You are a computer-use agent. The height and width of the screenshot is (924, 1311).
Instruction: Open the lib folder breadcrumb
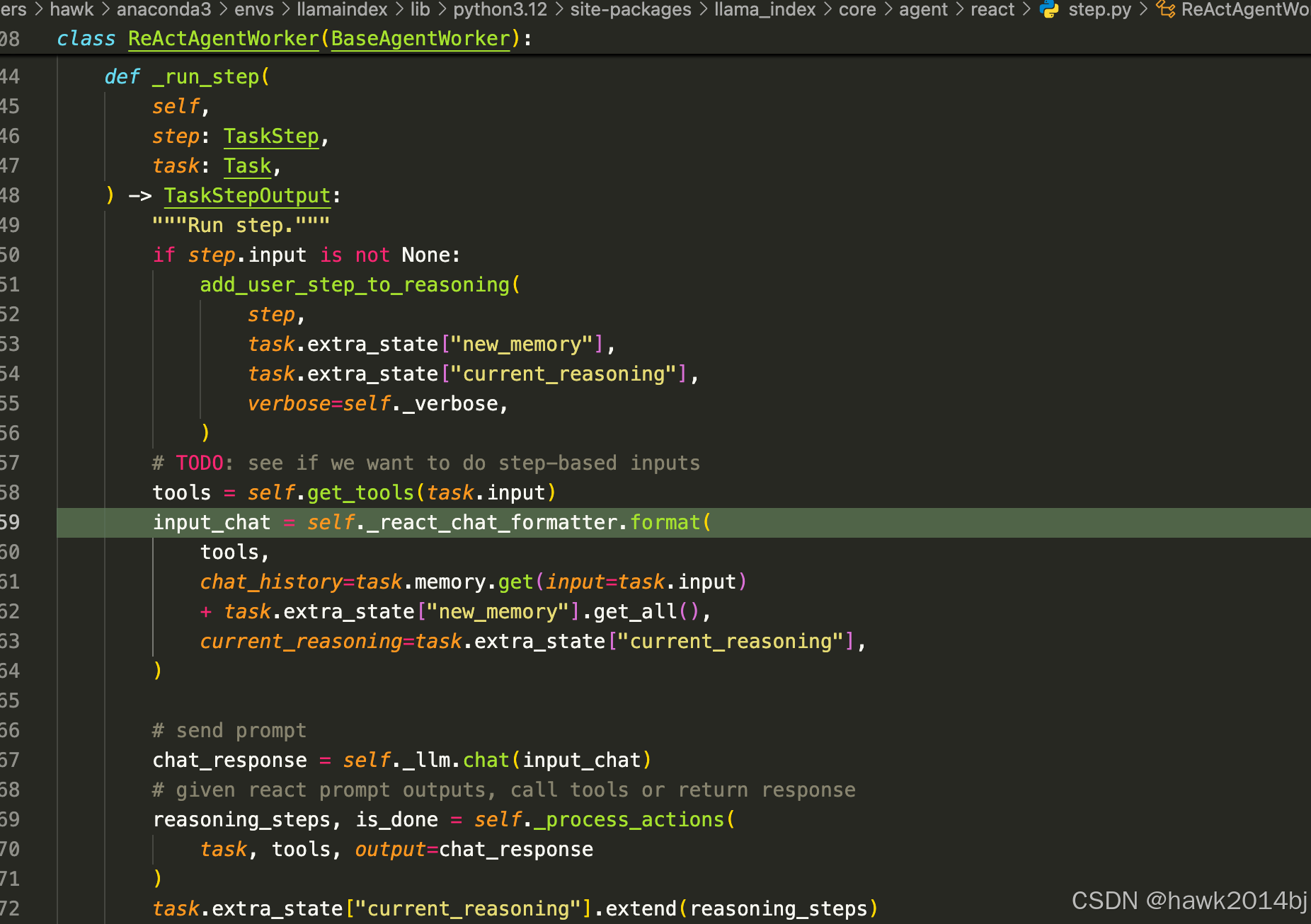coord(420,9)
